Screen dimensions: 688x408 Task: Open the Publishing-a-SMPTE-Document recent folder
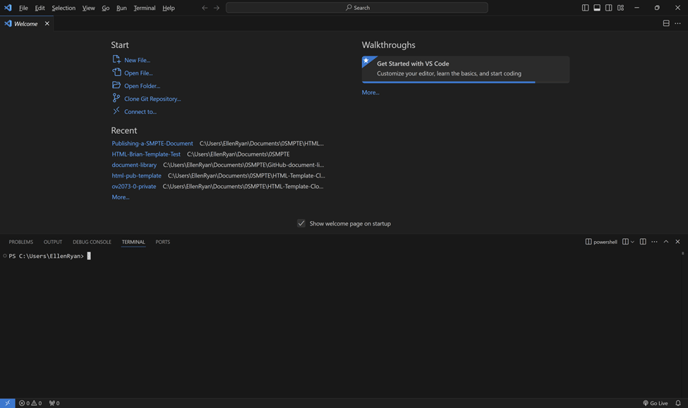pyautogui.click(x=152, y=144)
